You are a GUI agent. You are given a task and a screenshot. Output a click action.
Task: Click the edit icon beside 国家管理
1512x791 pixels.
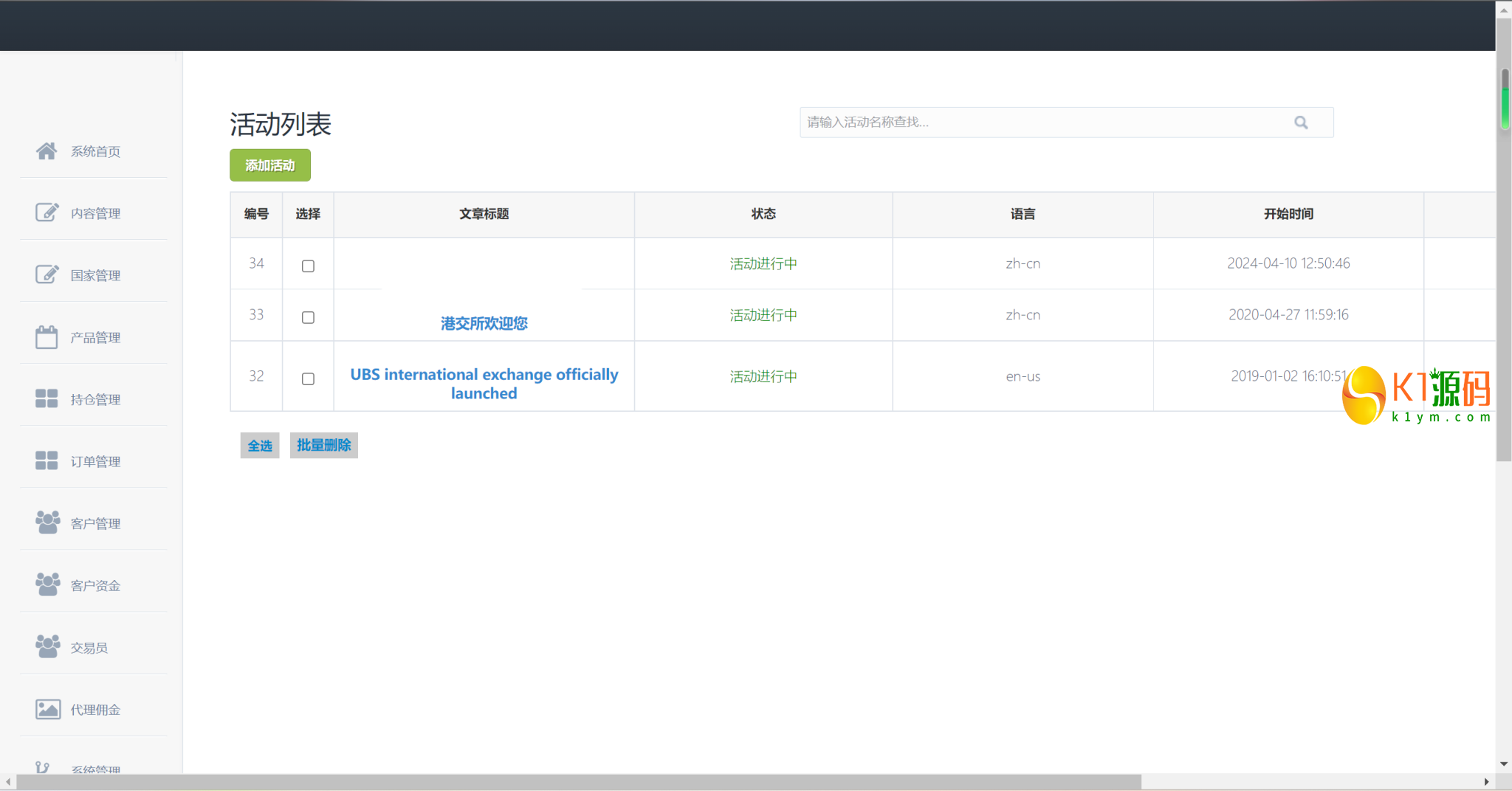[x=47, y=274]
